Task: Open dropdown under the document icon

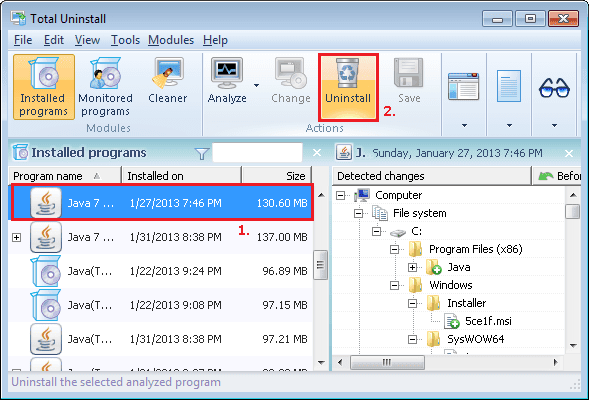Action: (x=509, y=125)
